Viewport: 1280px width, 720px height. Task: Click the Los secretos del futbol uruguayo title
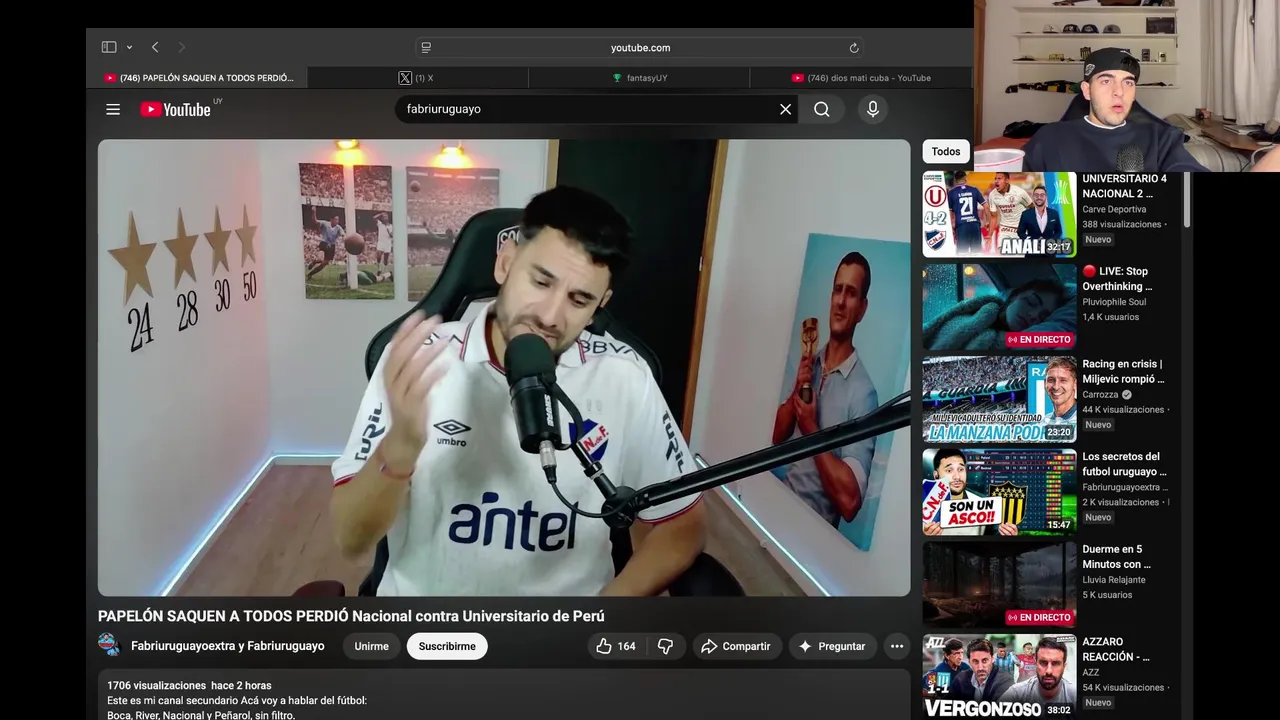[x=1124, y=464]
